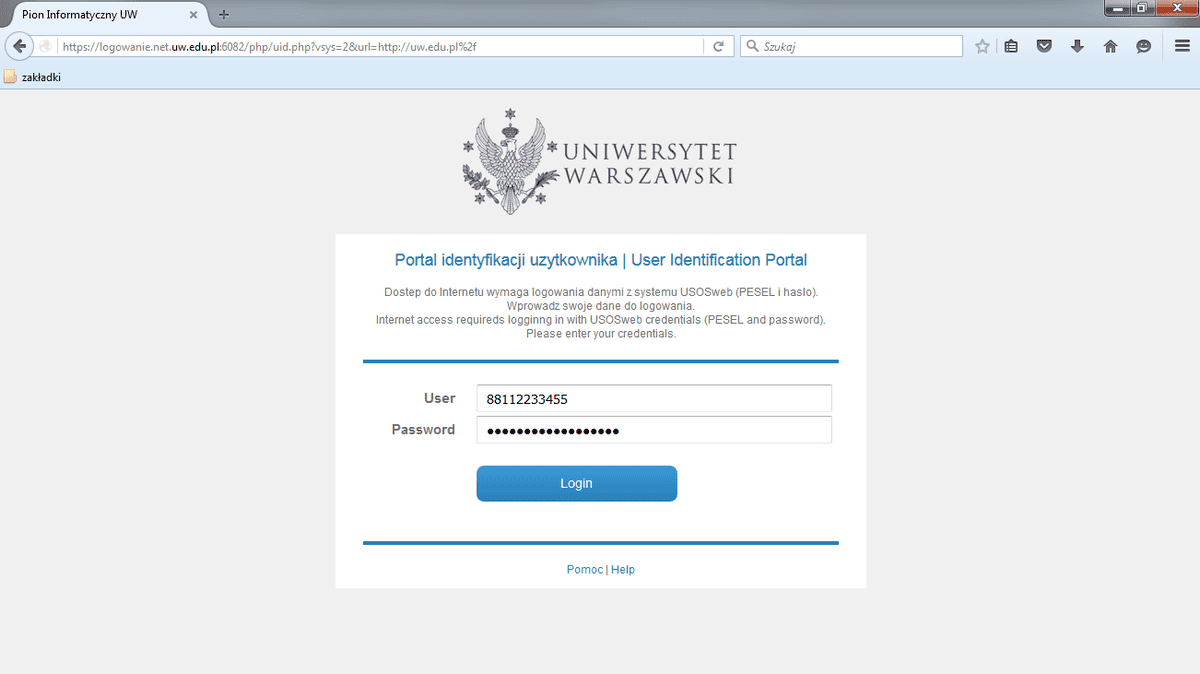Reload the page using the refresh icon

(718, 46)
